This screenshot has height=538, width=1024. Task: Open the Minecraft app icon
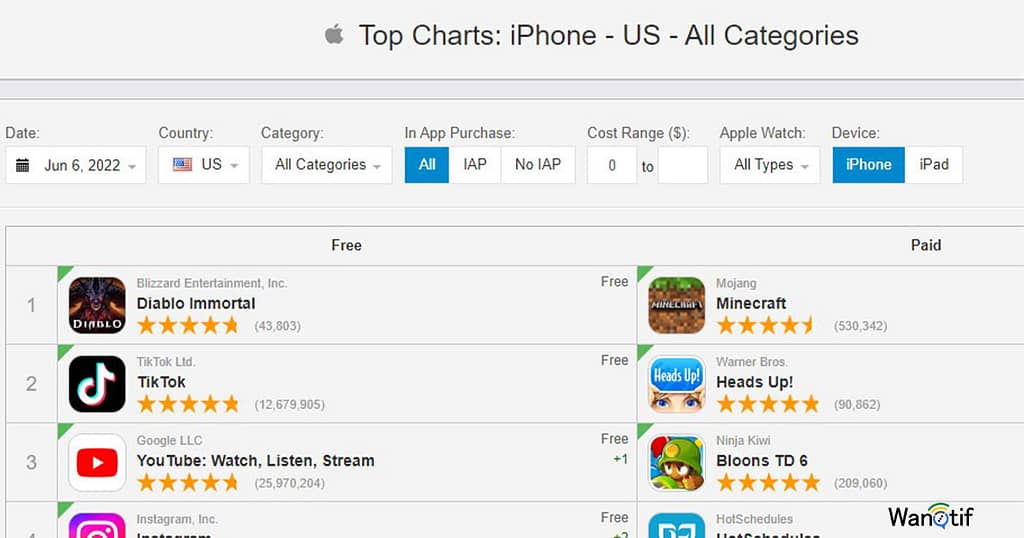(x=677, y=305)
